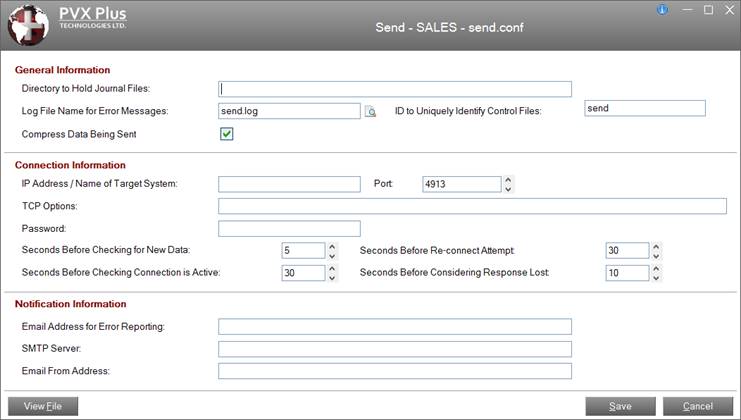
Task: Select the TCP Options text field
Action: 471,206
